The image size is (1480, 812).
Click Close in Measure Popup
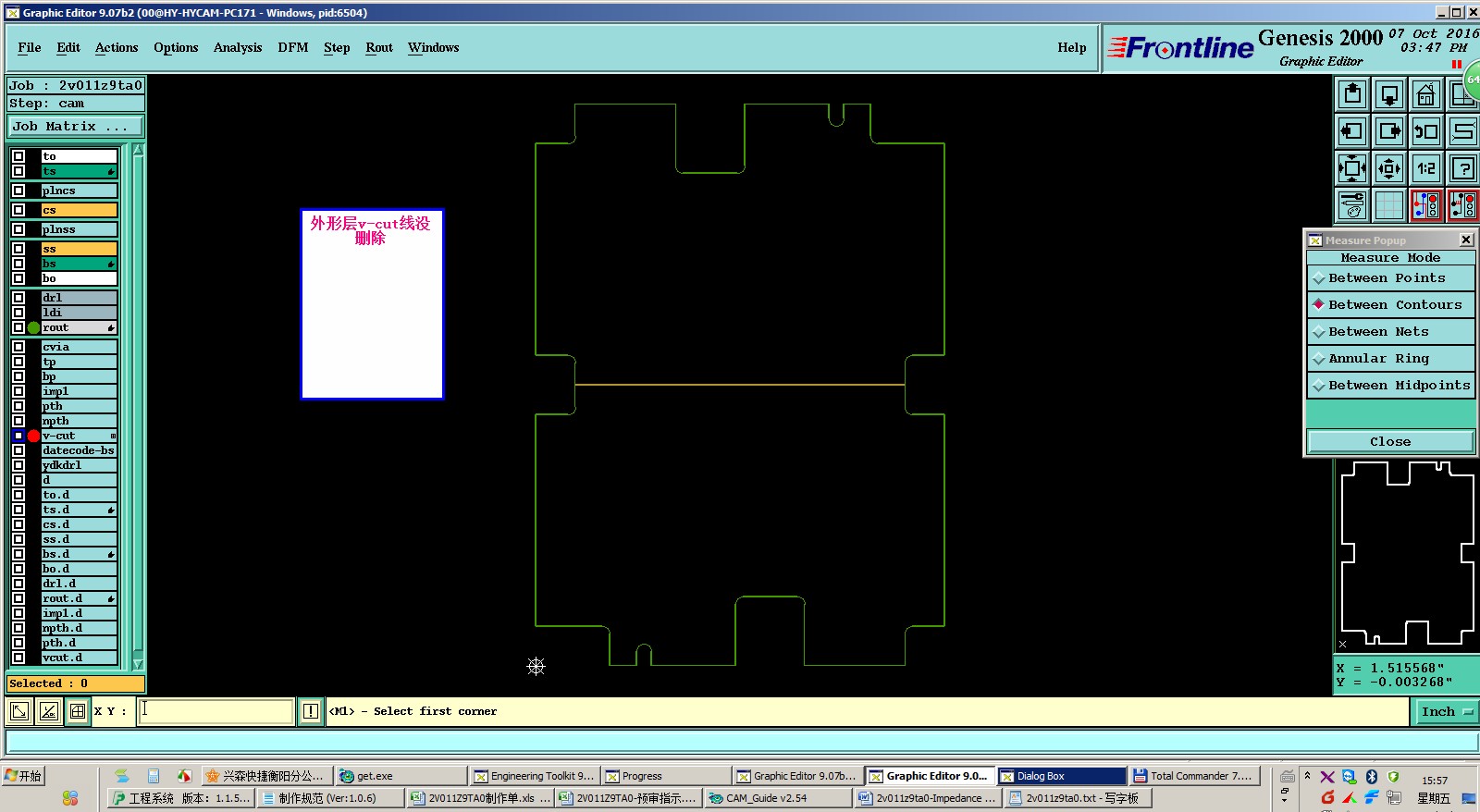click(1390, 442)
